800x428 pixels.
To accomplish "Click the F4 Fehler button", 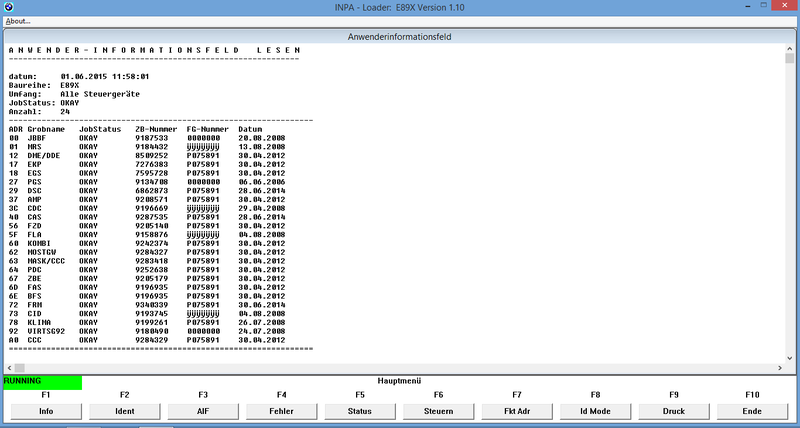I will click(x=282, y=411).
